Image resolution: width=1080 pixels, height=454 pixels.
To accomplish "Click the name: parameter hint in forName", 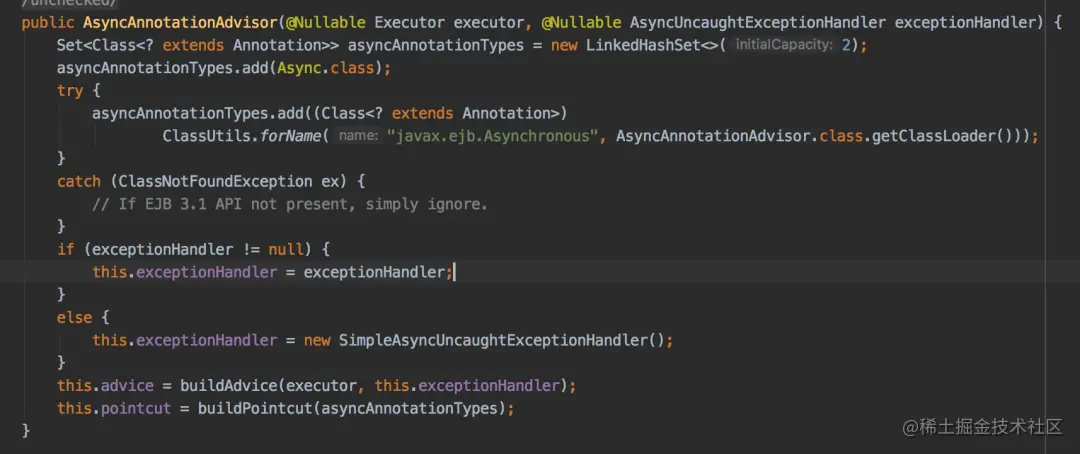I will (x=358, y=136).
